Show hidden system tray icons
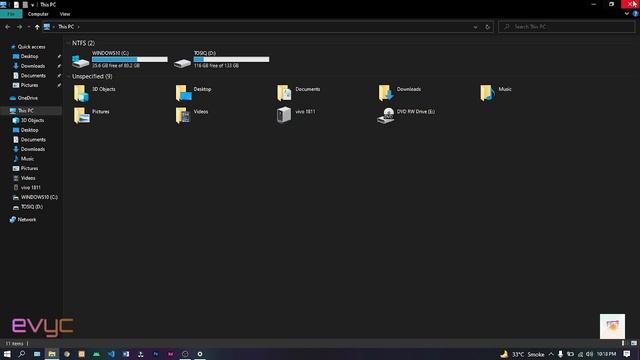 click(551, 354)
